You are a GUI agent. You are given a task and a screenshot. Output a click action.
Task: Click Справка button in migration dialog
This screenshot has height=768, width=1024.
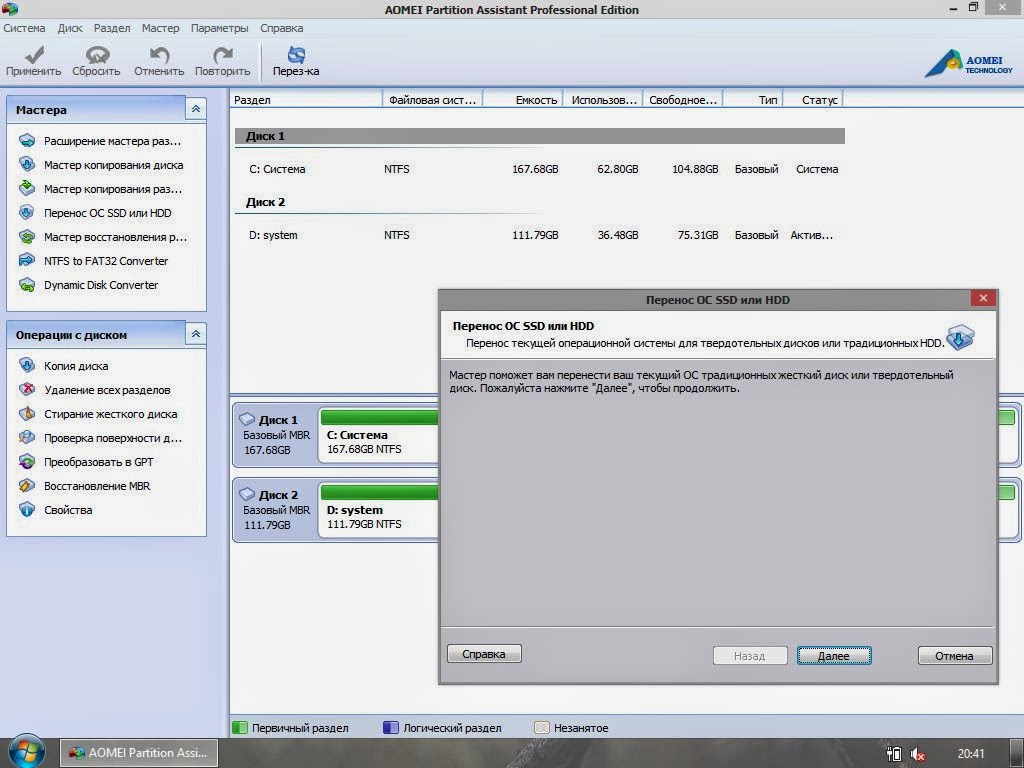click(484, 654)
